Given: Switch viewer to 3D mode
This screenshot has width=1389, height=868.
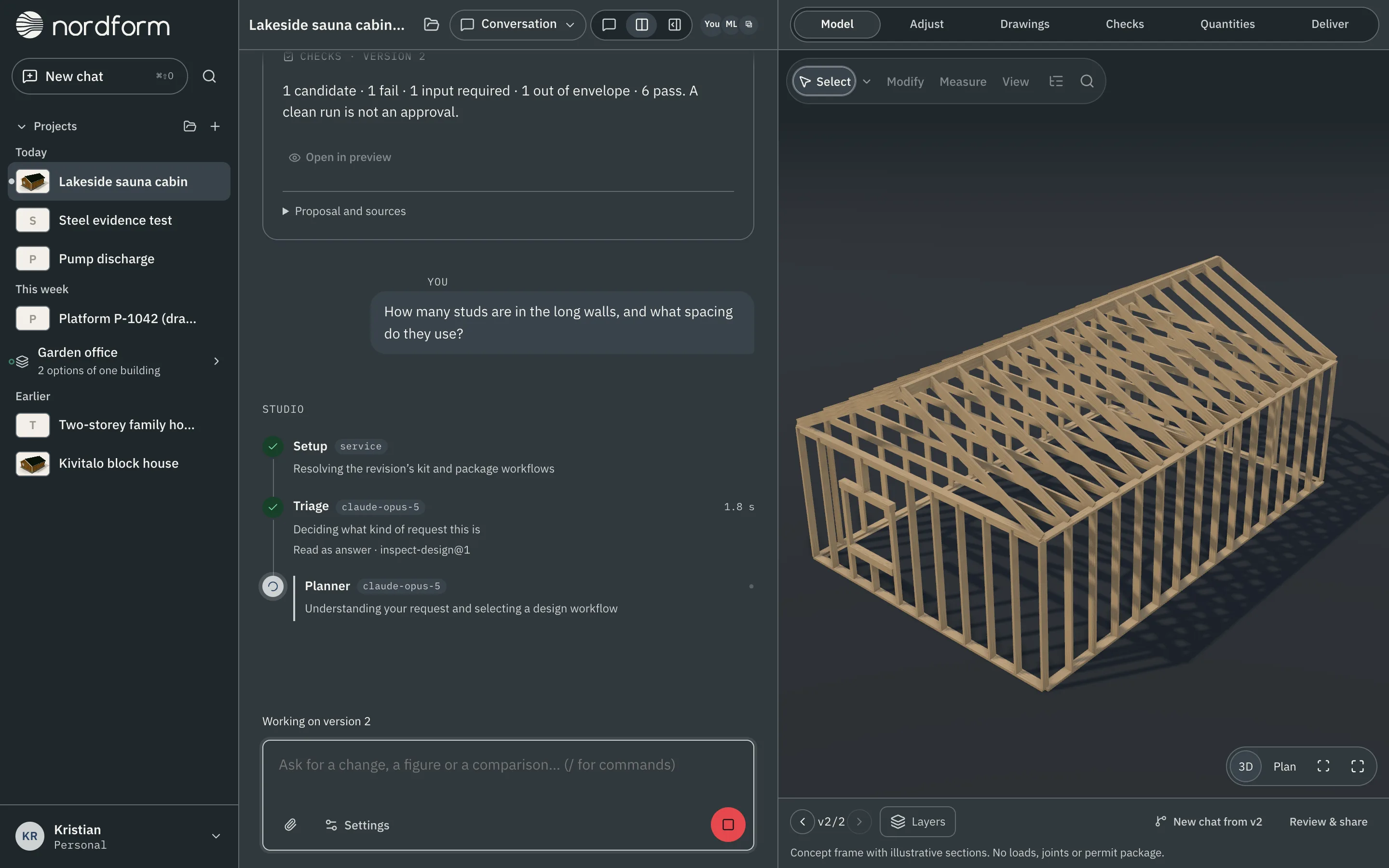Looking at the screenshot, I should click(x=1245, y=766).
